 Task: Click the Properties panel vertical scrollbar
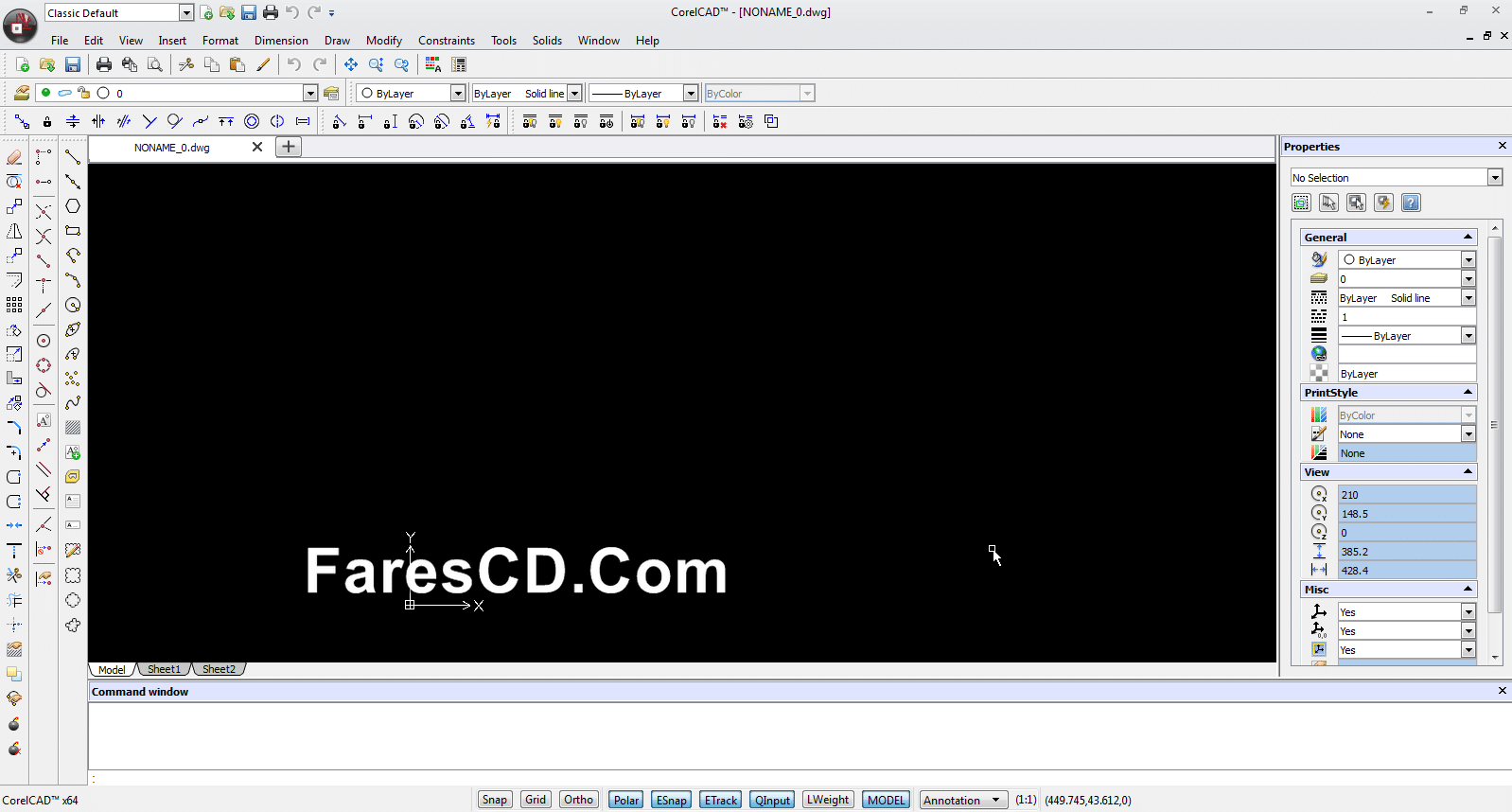[x=1495, y=424]
